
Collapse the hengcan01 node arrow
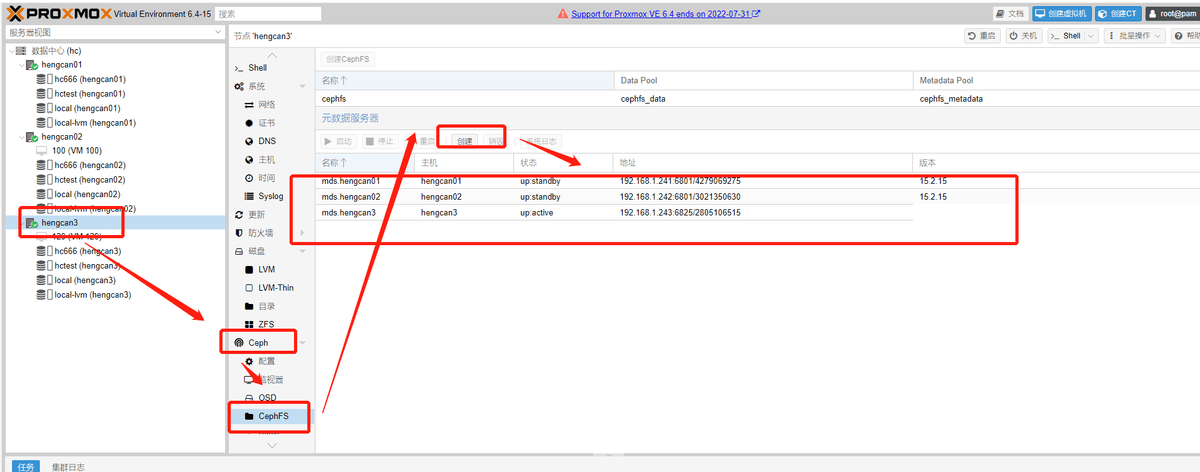20,64
